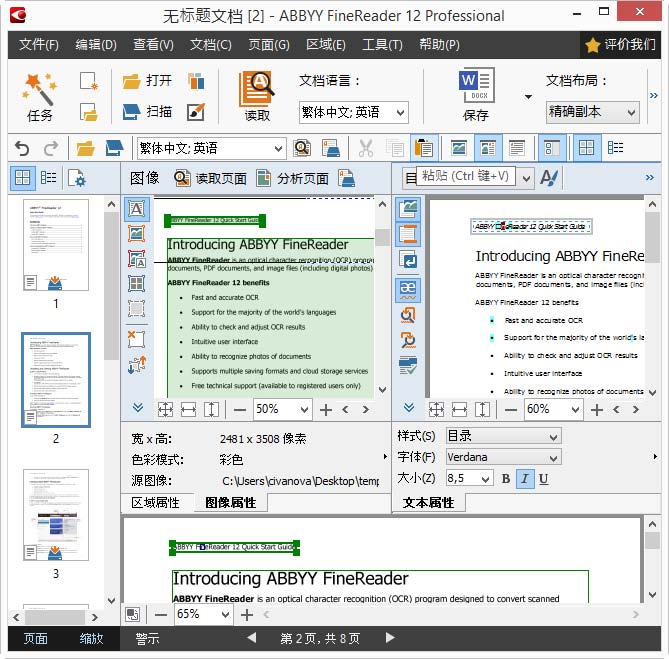Viewport: 669px width, 659px height.
Task: Toggle image pane only view in toolbar
Action: tap(459, 148)
